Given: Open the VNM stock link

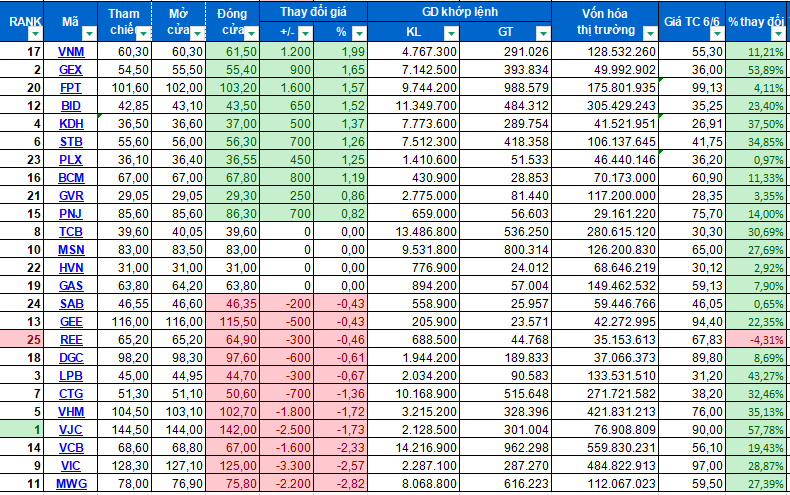Looking at the screenshot, I should [71, 52].
